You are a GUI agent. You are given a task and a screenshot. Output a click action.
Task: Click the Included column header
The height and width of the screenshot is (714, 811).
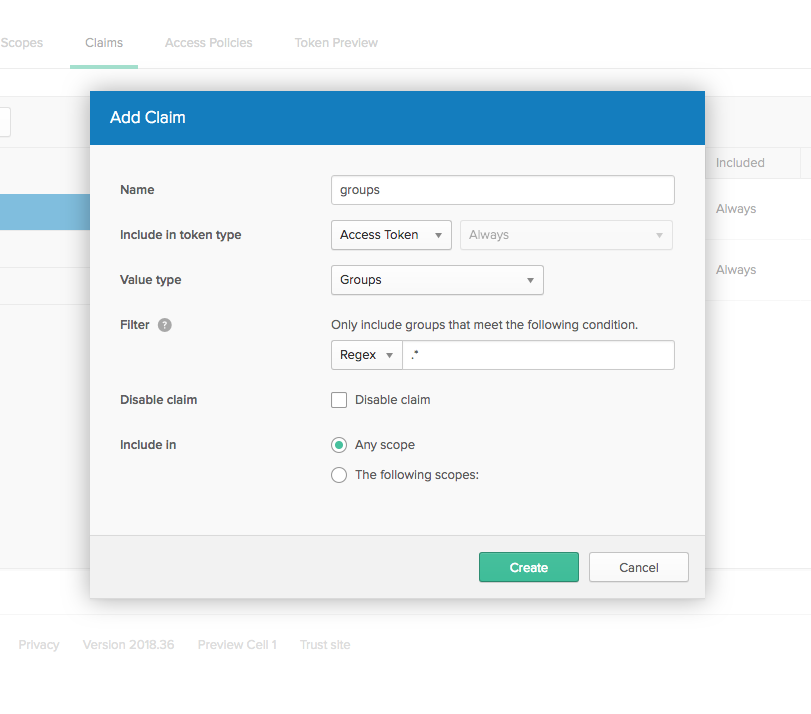pyautogui.click(x=740, y=163)
